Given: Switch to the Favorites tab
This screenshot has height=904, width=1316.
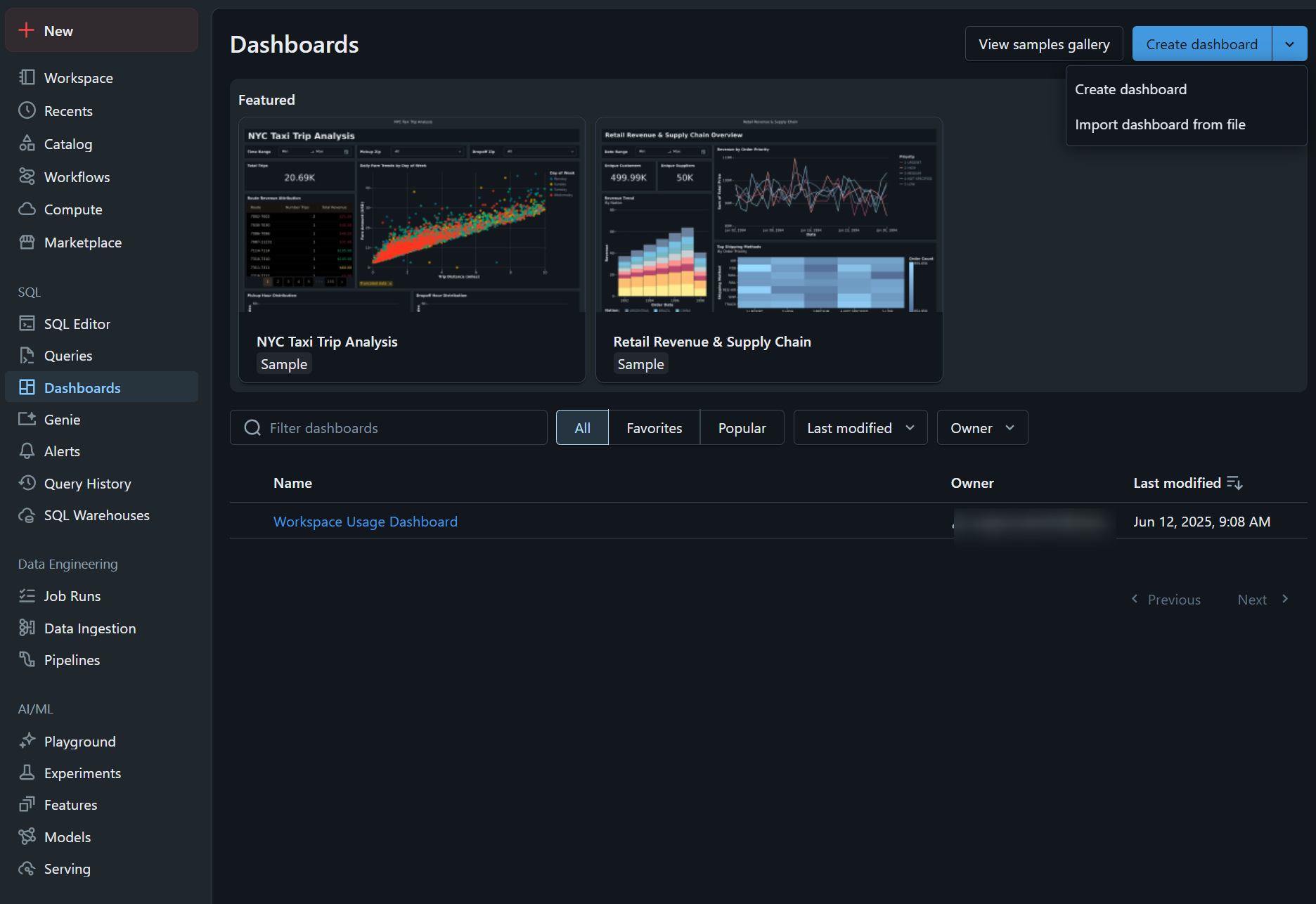Looking at the screenshot, I should click(x=654, y=427).
